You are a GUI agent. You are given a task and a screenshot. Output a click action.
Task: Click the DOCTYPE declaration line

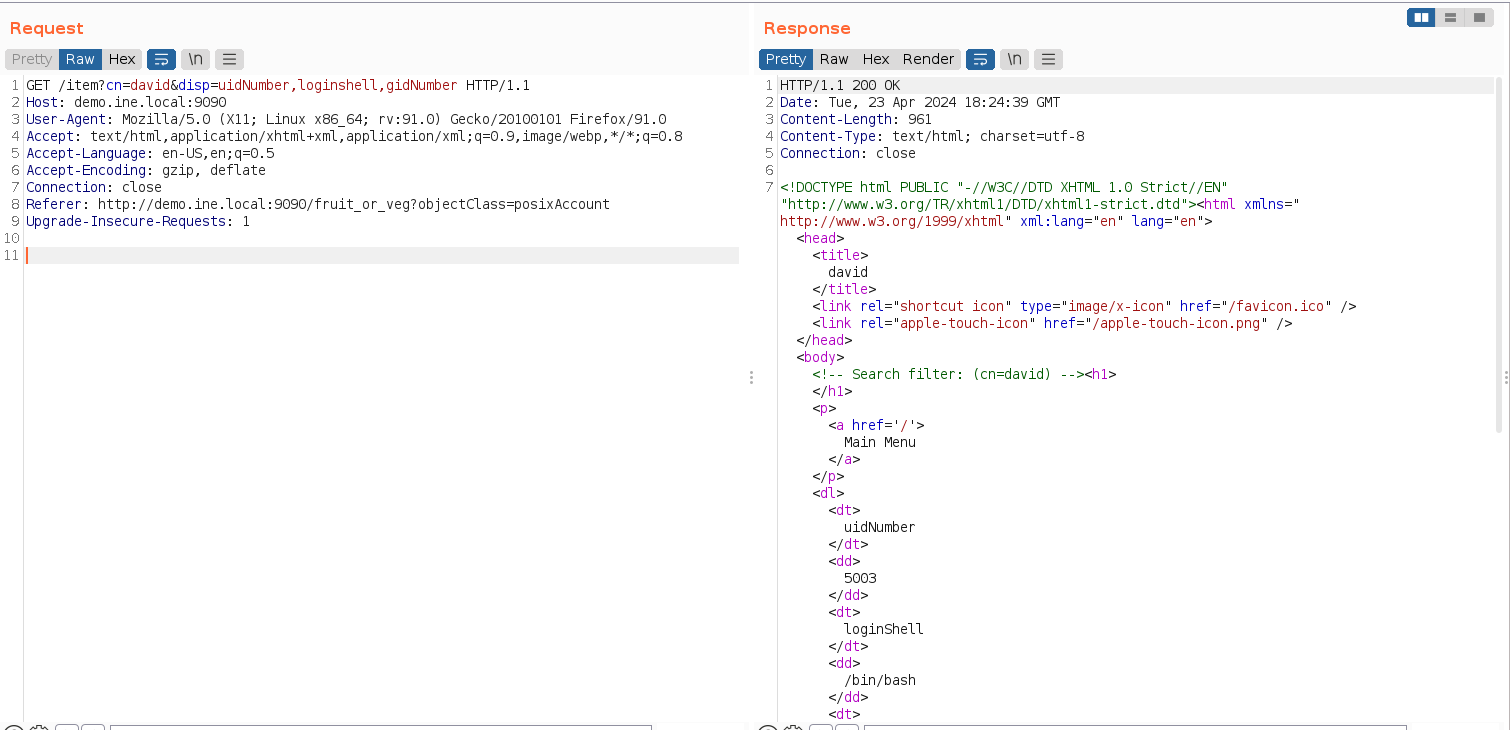(x=1004, y=187)
